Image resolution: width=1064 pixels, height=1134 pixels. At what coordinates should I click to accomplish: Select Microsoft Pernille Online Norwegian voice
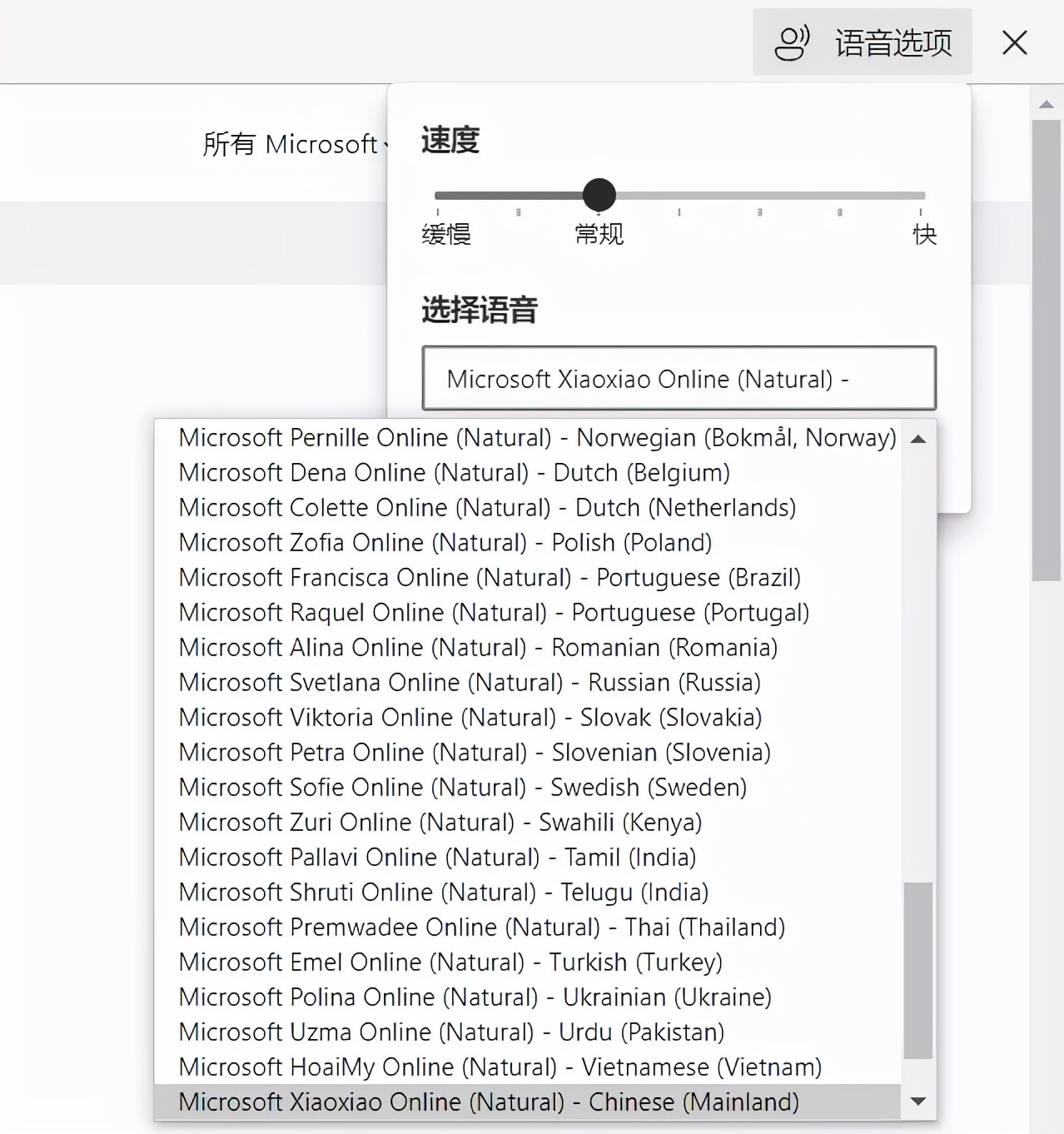(537, 437)
